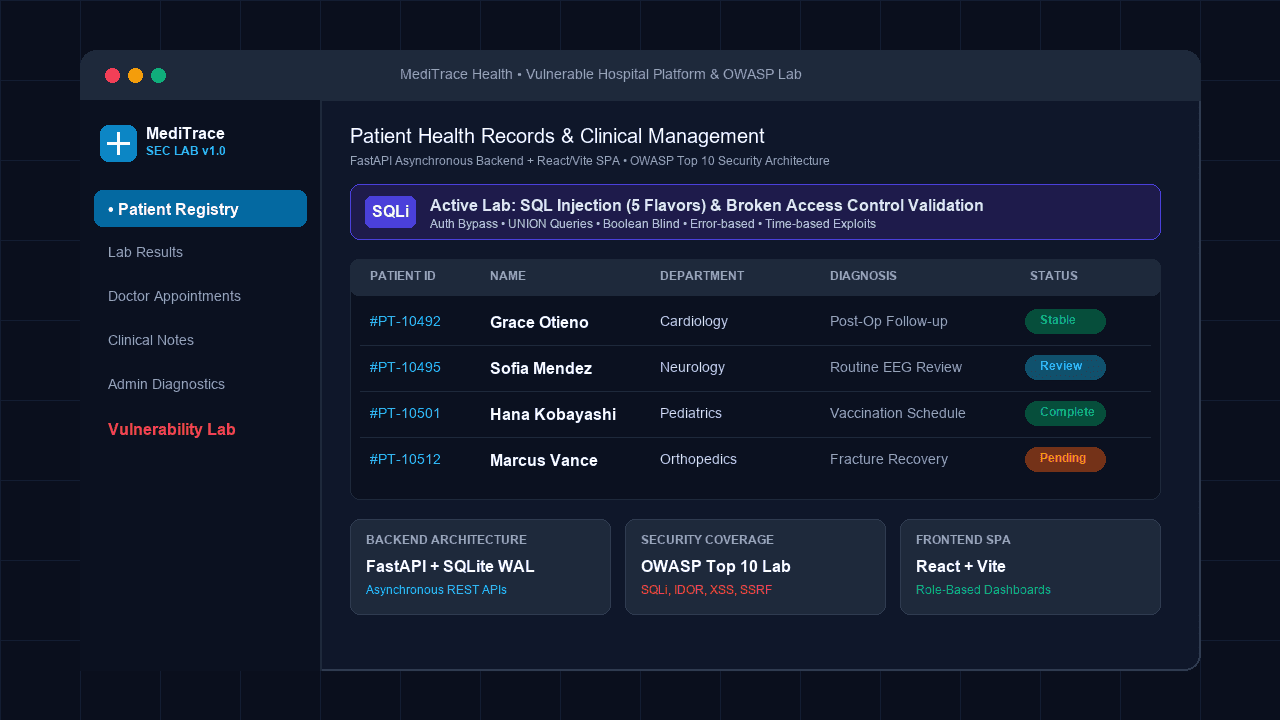
Task: Open the Patient Registry section
Action: click(200, 209)
